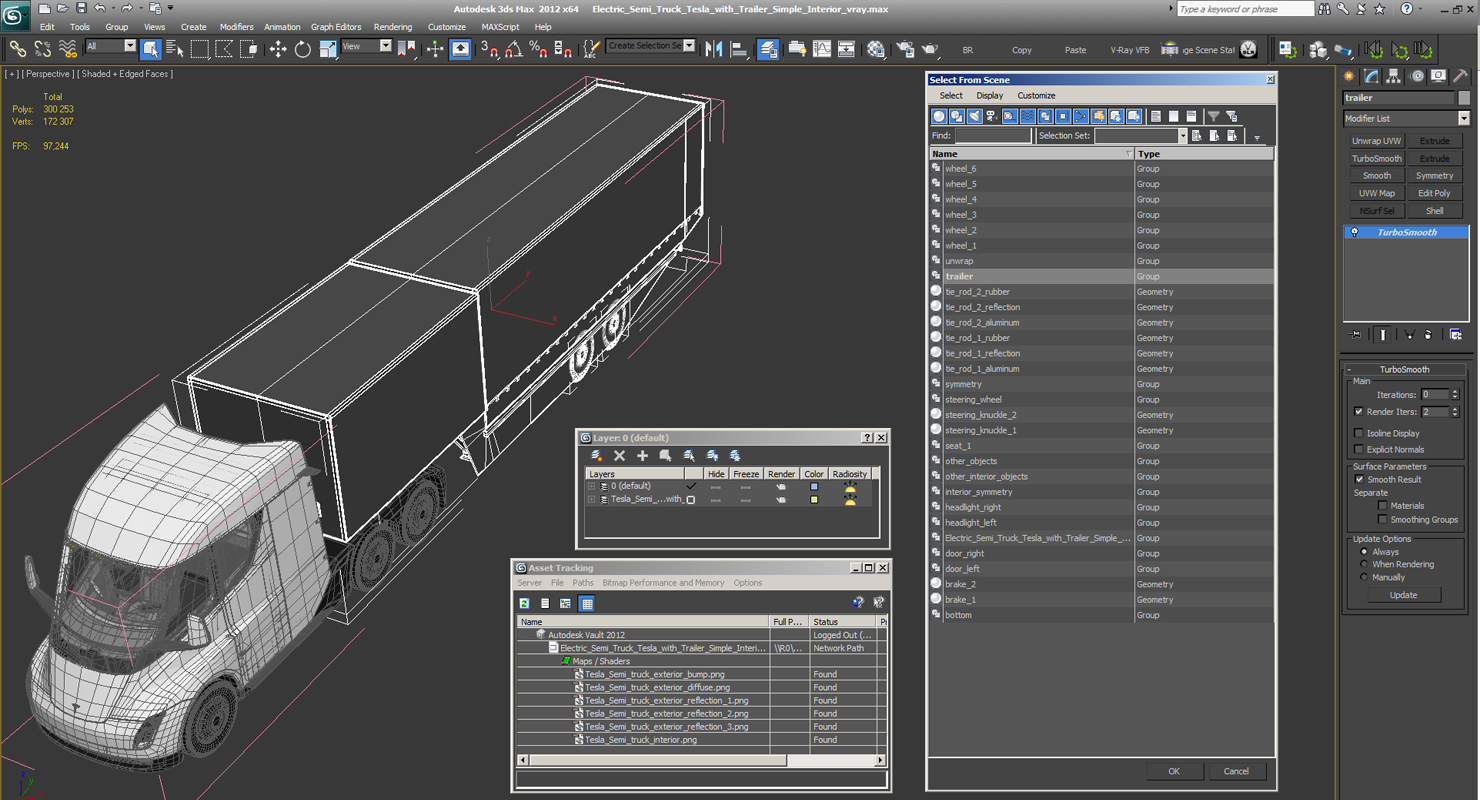This screenshot has height=800, width=1480.
Task: Toggle TurboSmooth modifier lightbulb
Action: point(1354,232)
